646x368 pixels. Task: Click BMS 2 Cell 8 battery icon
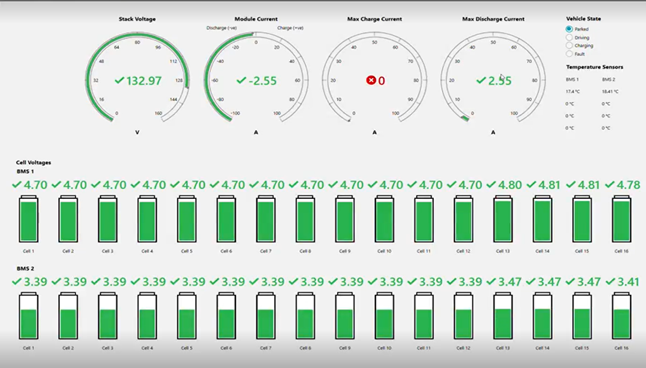pos(305,316)
